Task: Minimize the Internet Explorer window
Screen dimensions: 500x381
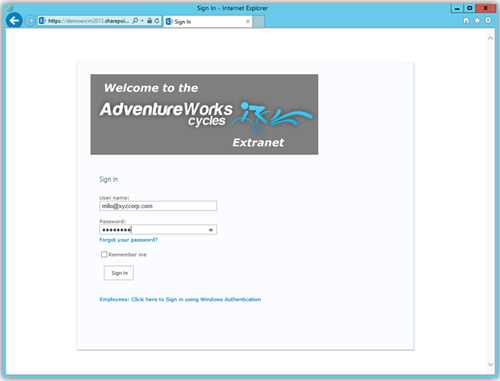Action: (457, 8)
